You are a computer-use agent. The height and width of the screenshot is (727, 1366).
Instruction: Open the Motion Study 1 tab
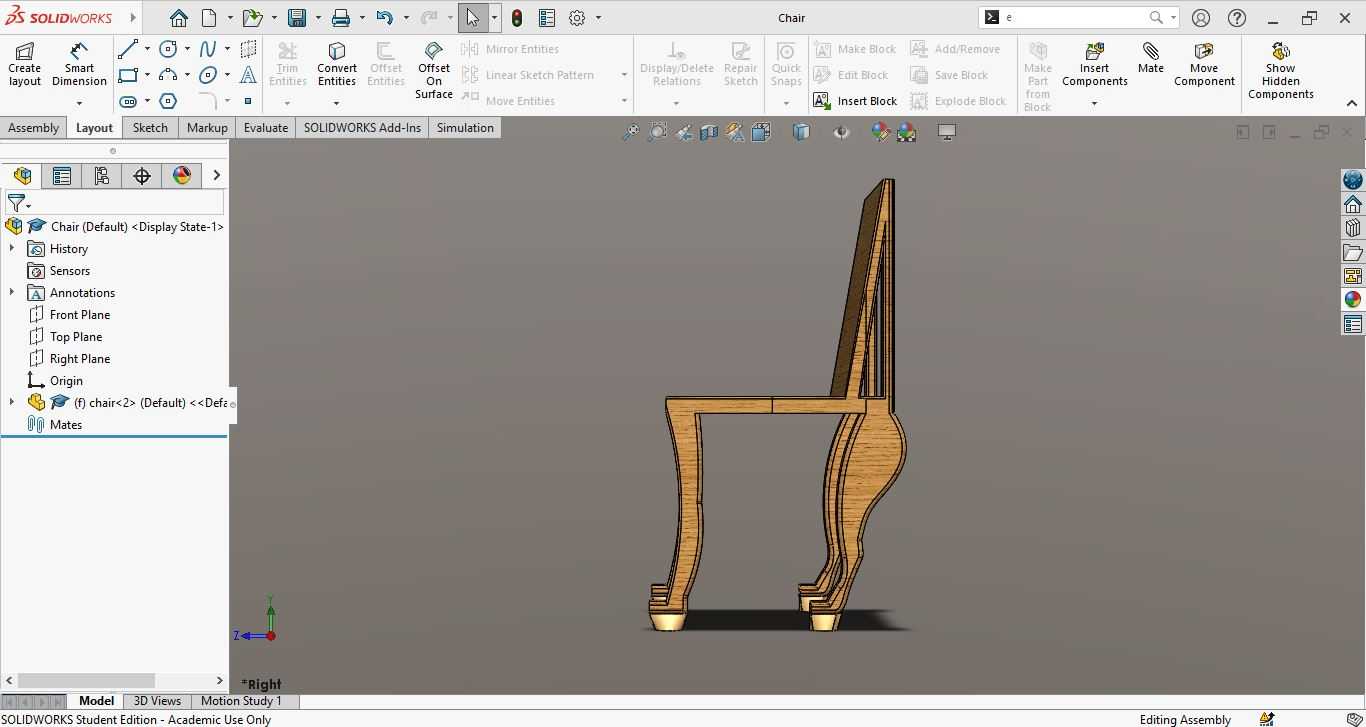(x=241, y=701)
